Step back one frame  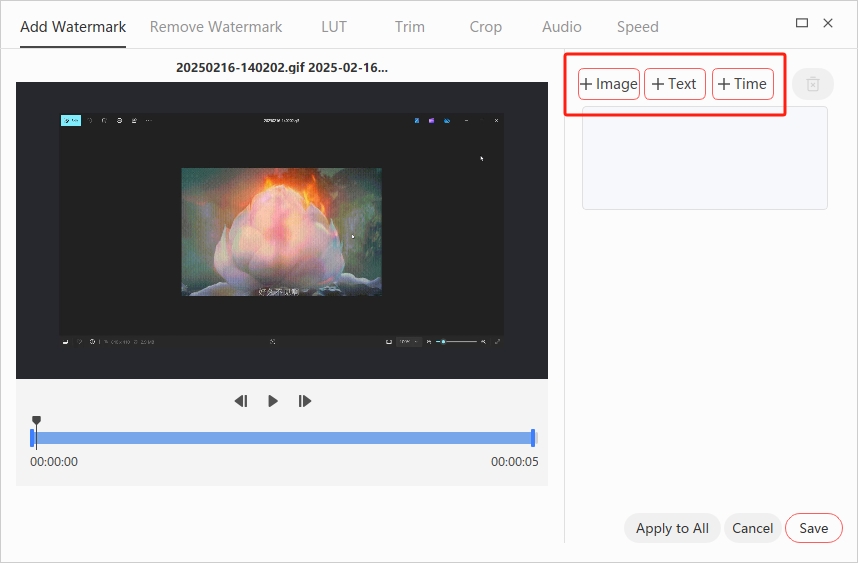(x=241, y=401)
